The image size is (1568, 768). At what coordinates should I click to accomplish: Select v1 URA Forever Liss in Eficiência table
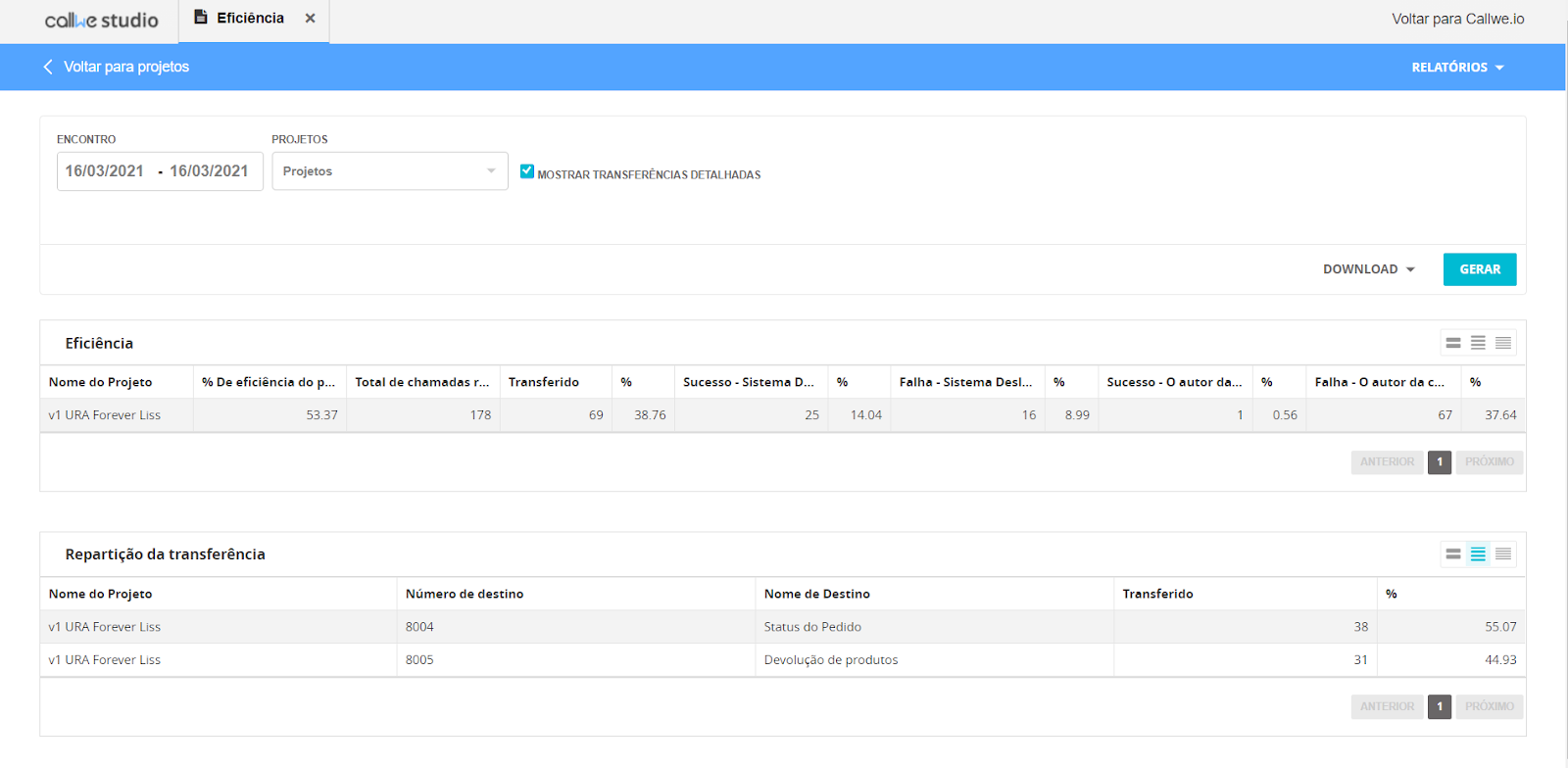(105, 415)
